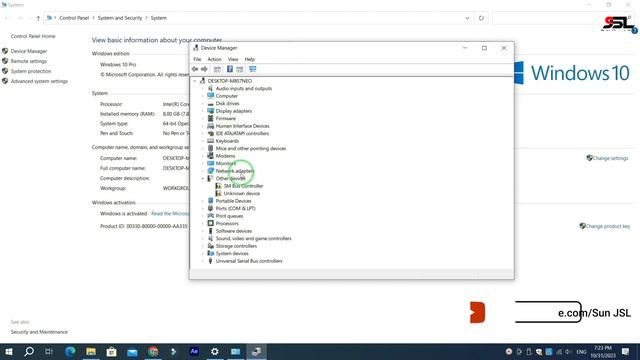Open Advanced system settings link
640x360 pixels.
click(39, 81)
